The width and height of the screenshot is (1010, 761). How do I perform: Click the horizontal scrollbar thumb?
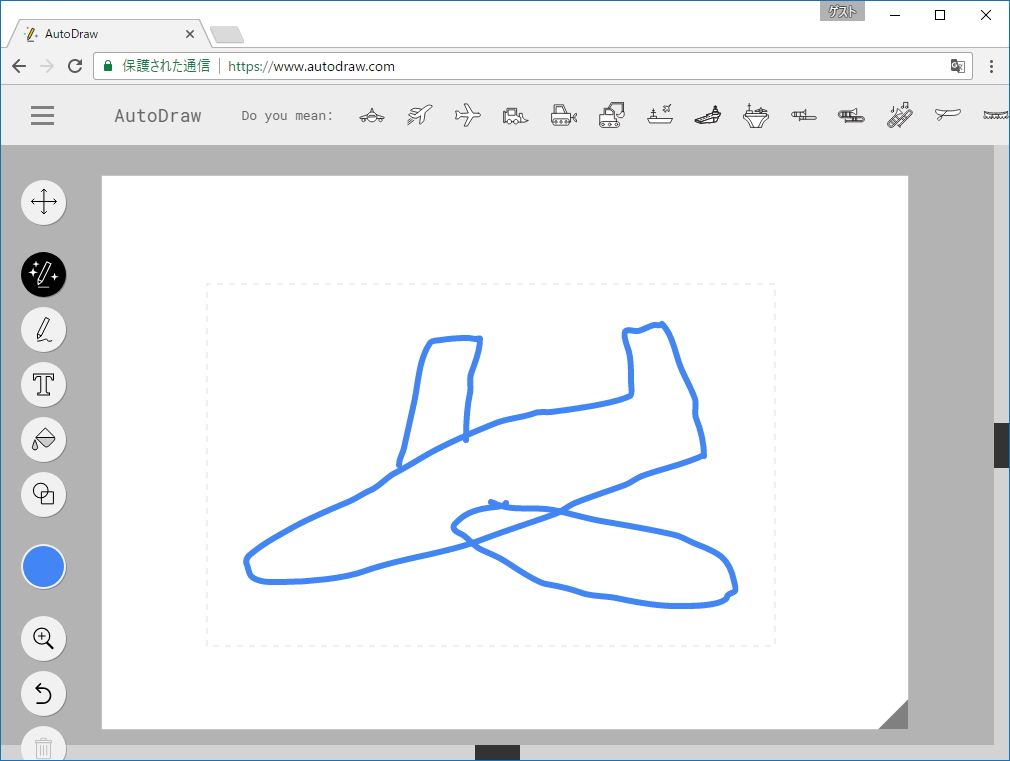(497, 753)
